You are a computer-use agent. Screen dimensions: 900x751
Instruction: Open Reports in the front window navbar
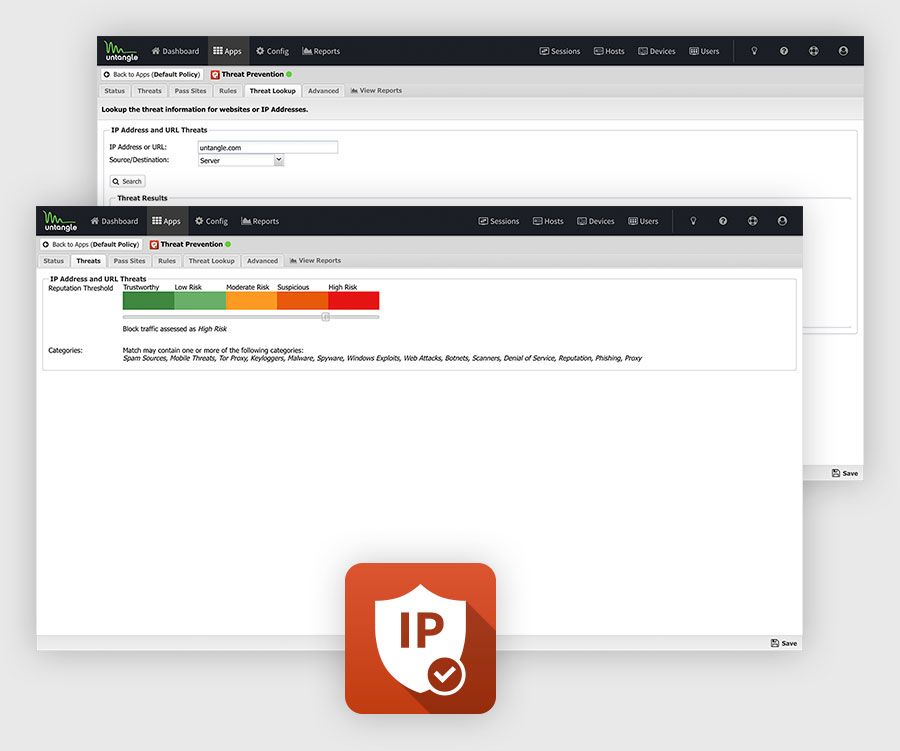(260, 221)
